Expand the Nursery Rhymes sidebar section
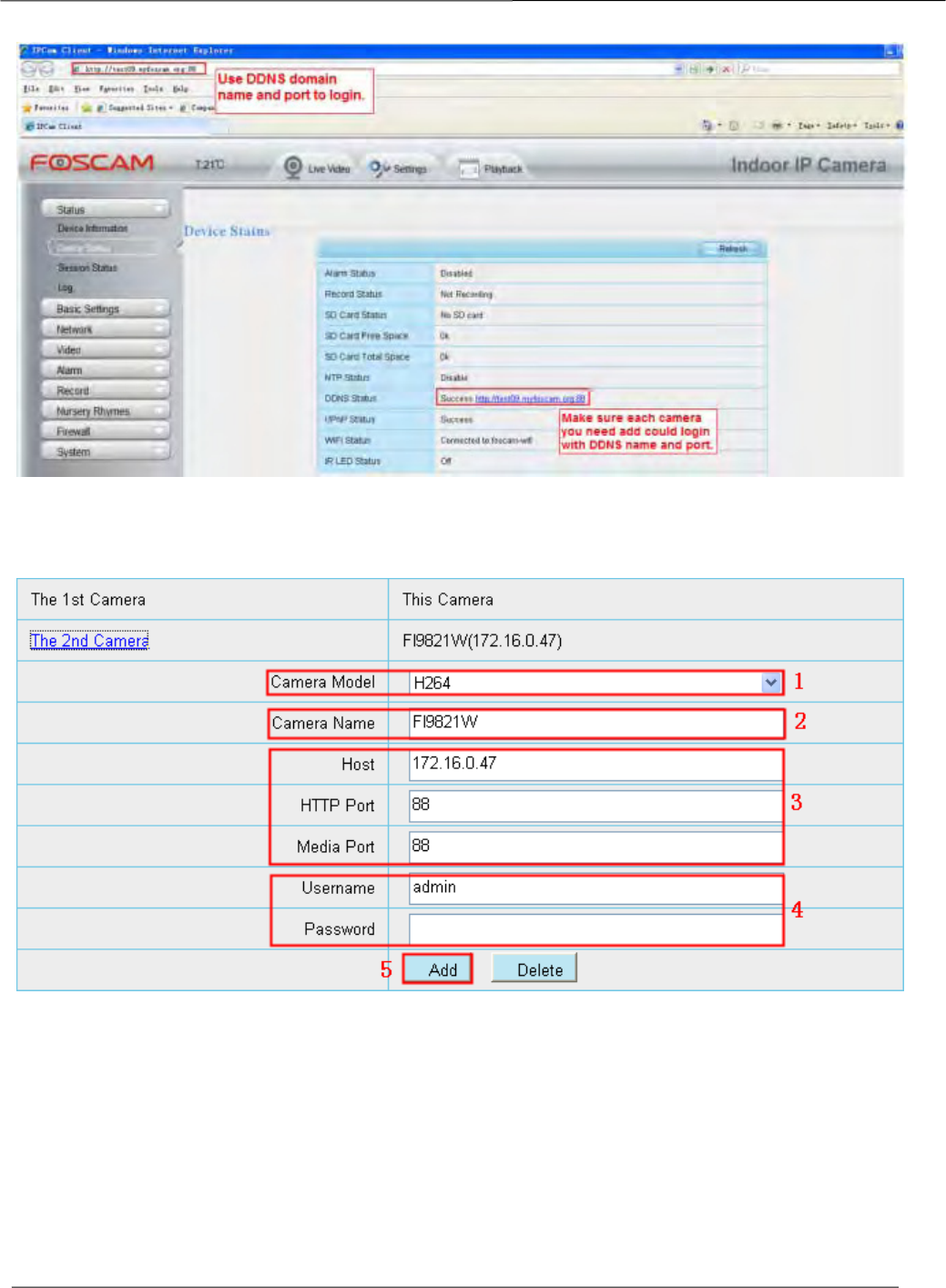The width and height of the screenshot is (946, 1288). coord(106,411)
